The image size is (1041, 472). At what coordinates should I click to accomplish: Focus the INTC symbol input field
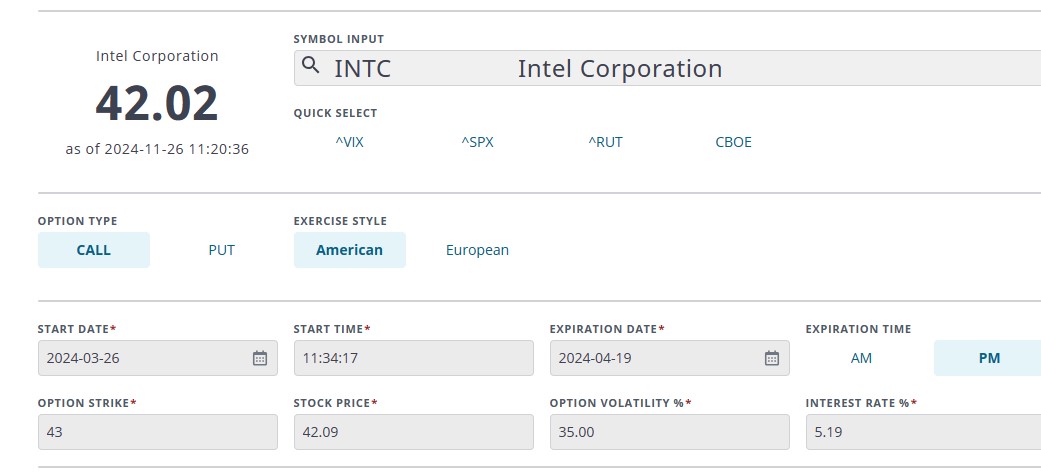[667, 68]
